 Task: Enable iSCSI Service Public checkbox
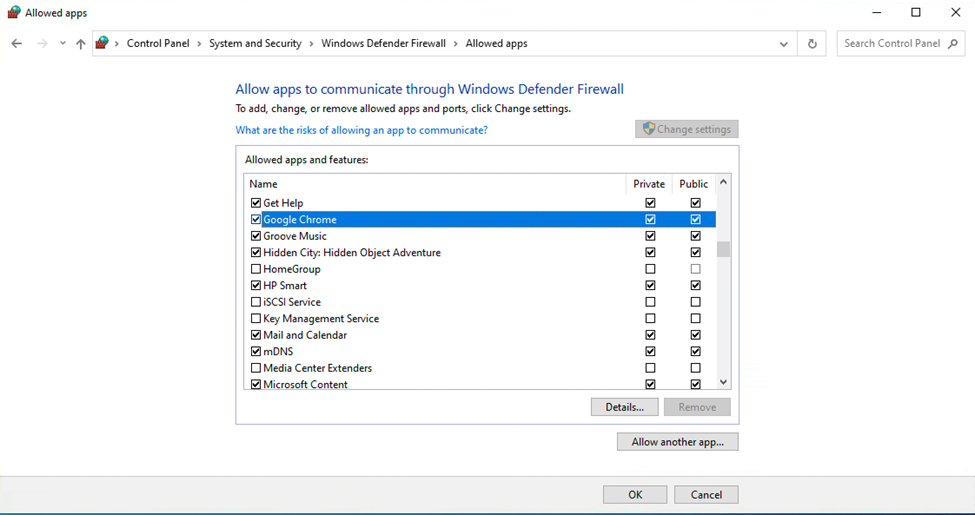(x=695, y=302)
